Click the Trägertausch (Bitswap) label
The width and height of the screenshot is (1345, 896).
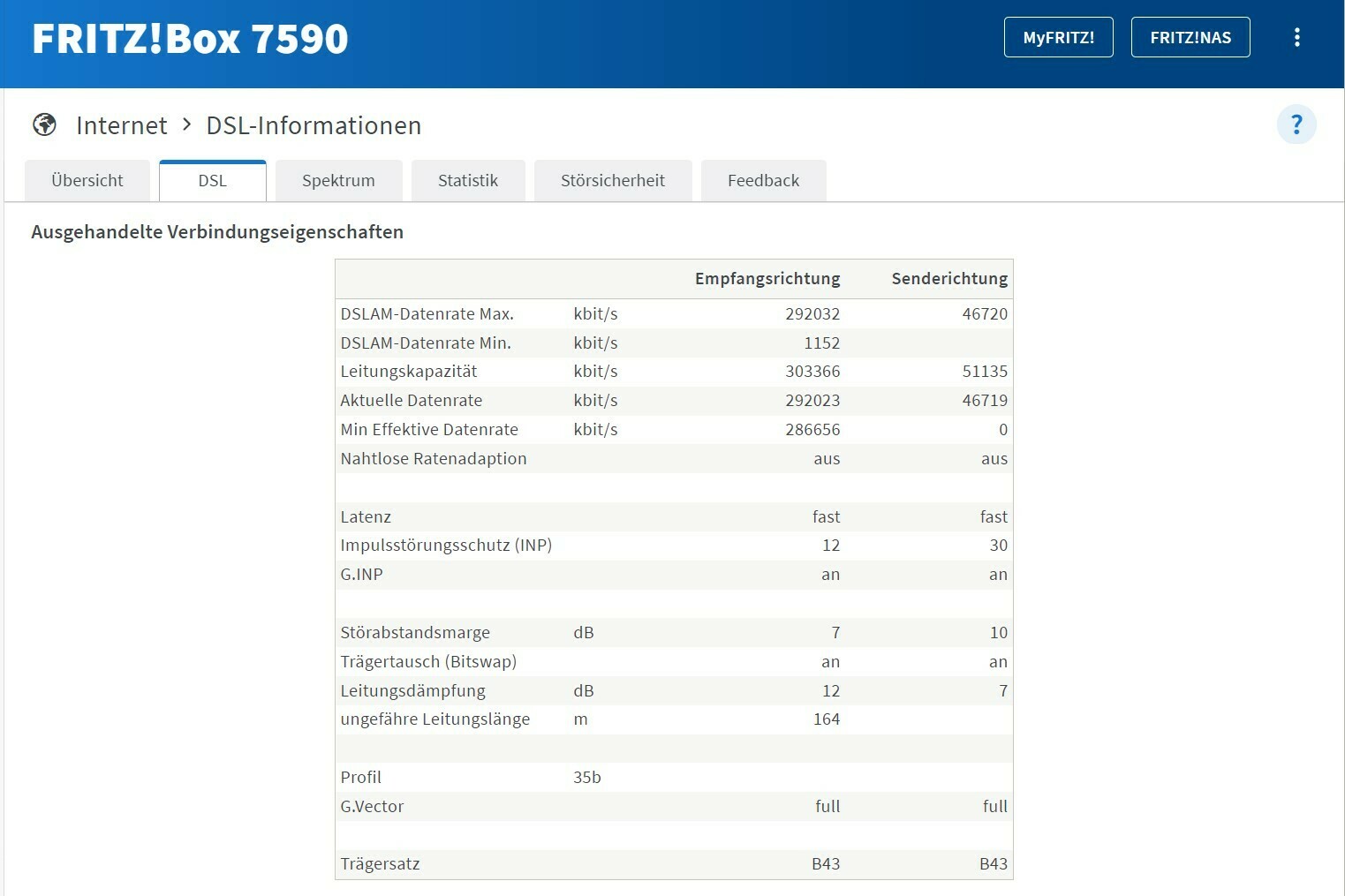[428, 662]
